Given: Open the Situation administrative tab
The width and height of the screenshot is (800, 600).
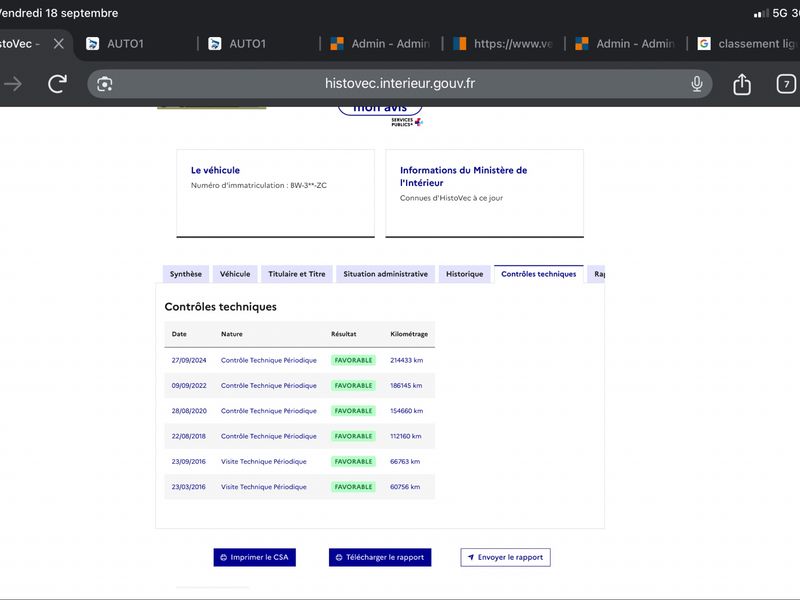Looking at the screenshot, I should point(386,274).
